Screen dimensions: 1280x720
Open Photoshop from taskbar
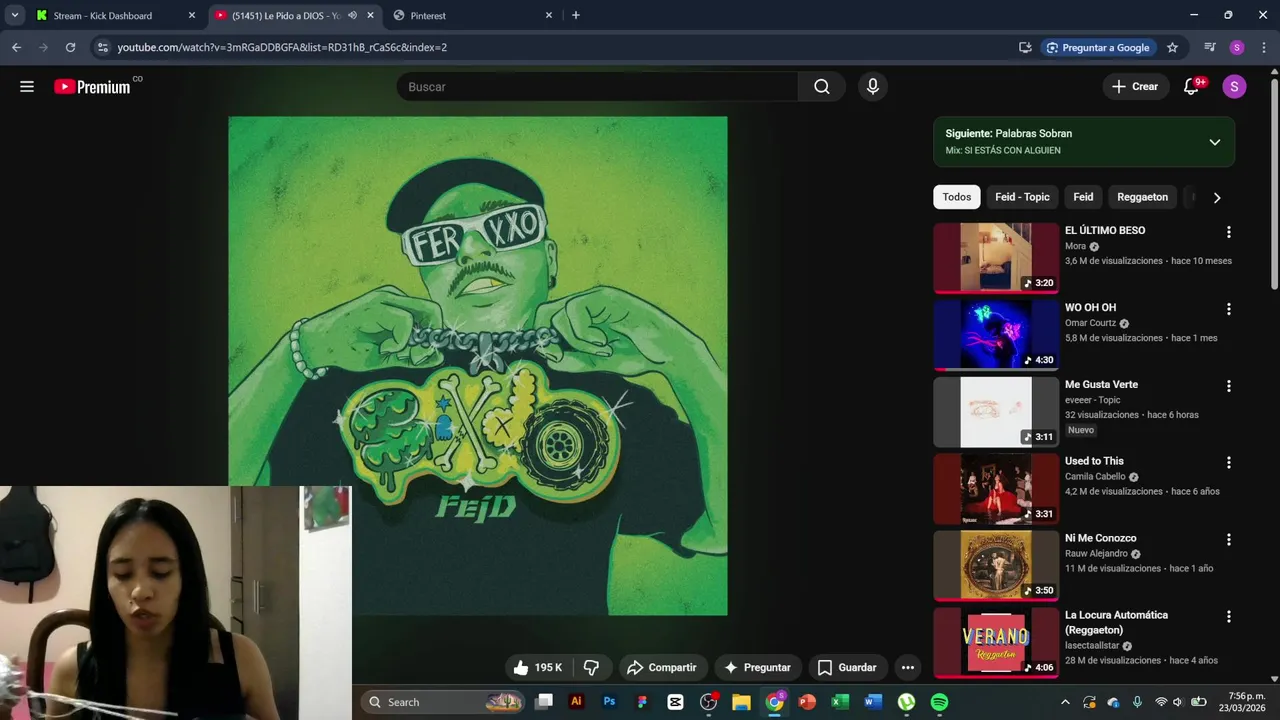click(x=609, y=702)
